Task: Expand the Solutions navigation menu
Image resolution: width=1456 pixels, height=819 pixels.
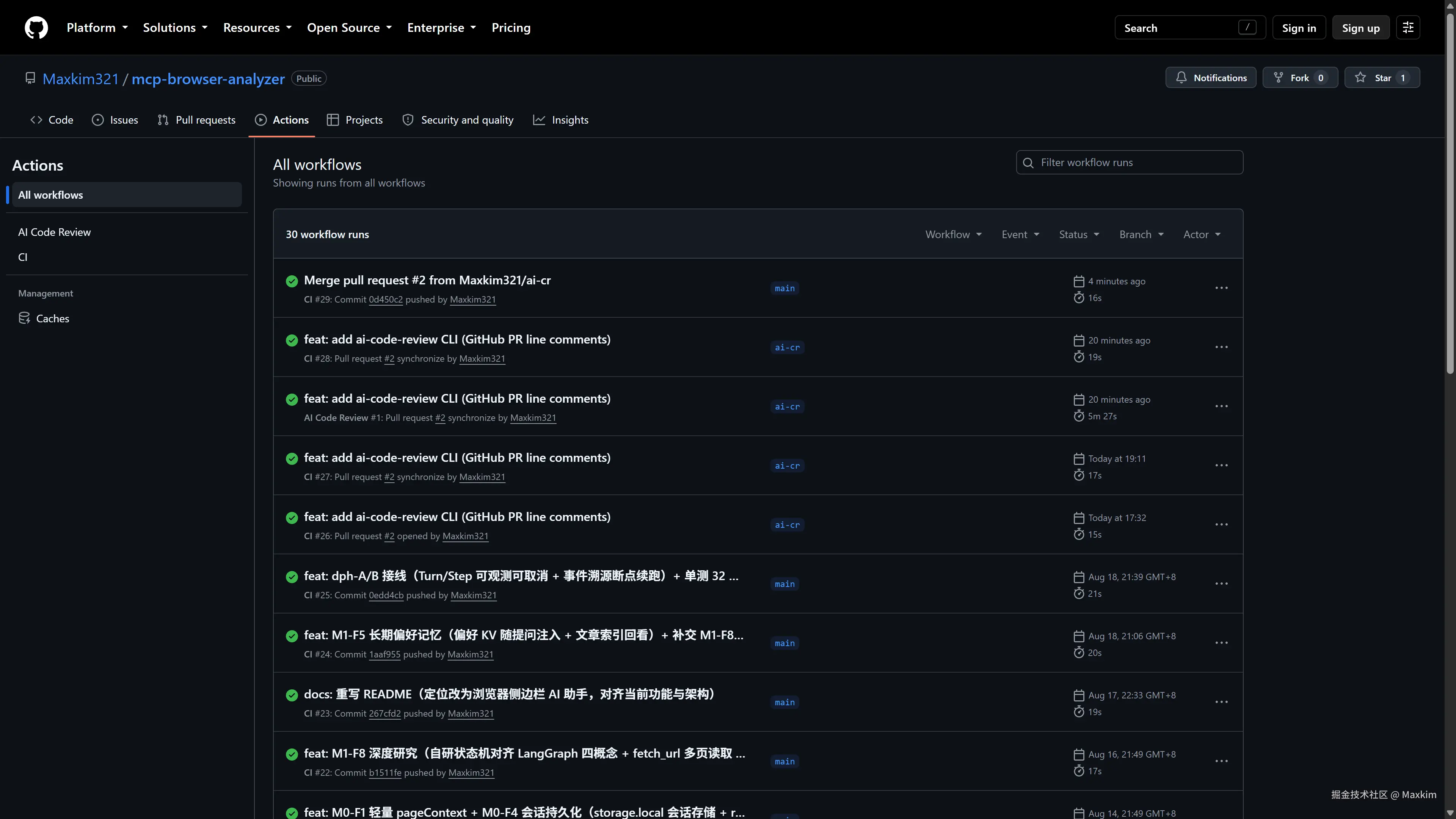Action: (175, 28)
